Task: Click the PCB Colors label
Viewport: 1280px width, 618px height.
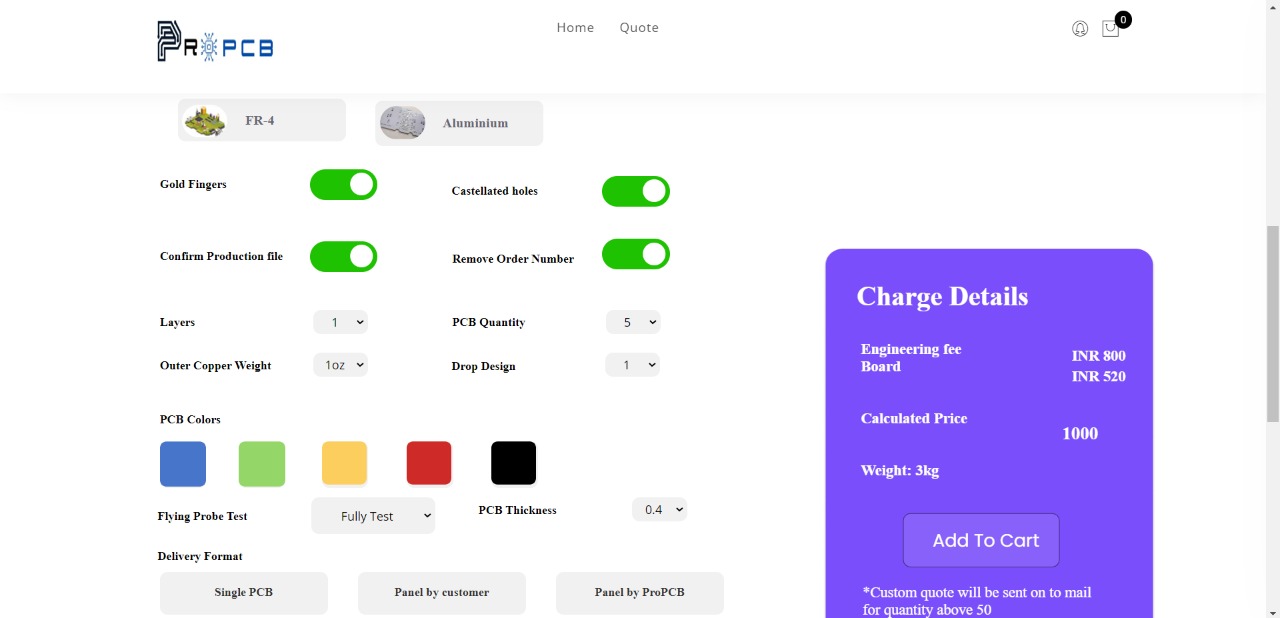Action: coord(190,420)
